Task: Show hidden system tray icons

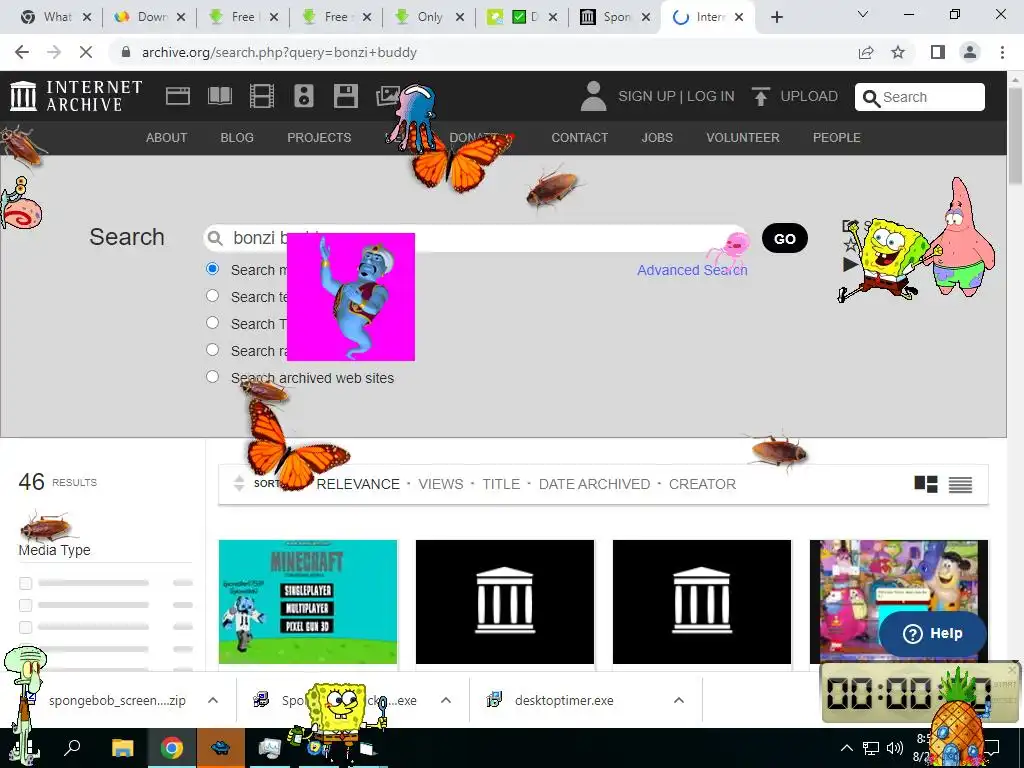Action: pos(846,748)
